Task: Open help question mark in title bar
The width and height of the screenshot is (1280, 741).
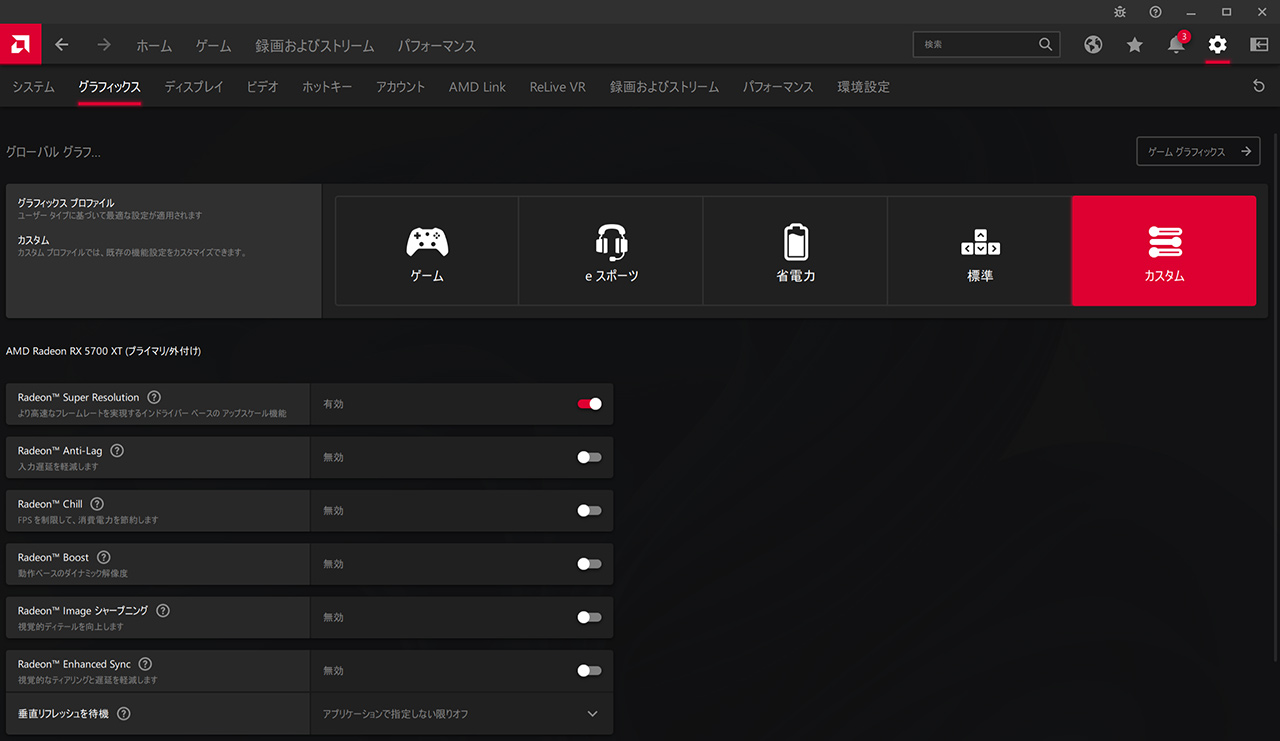Action: coord(1155,12)
